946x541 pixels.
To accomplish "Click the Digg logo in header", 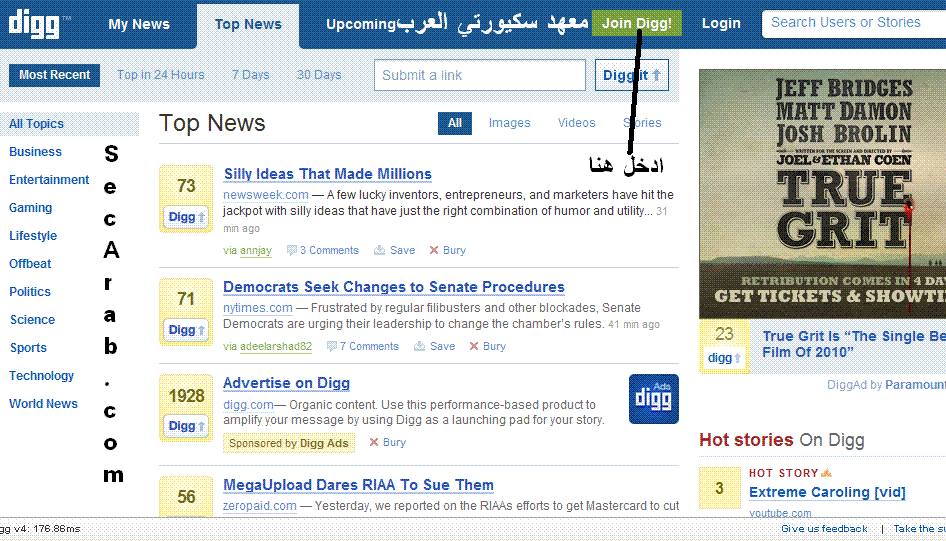I will click(x=34, y=24).
